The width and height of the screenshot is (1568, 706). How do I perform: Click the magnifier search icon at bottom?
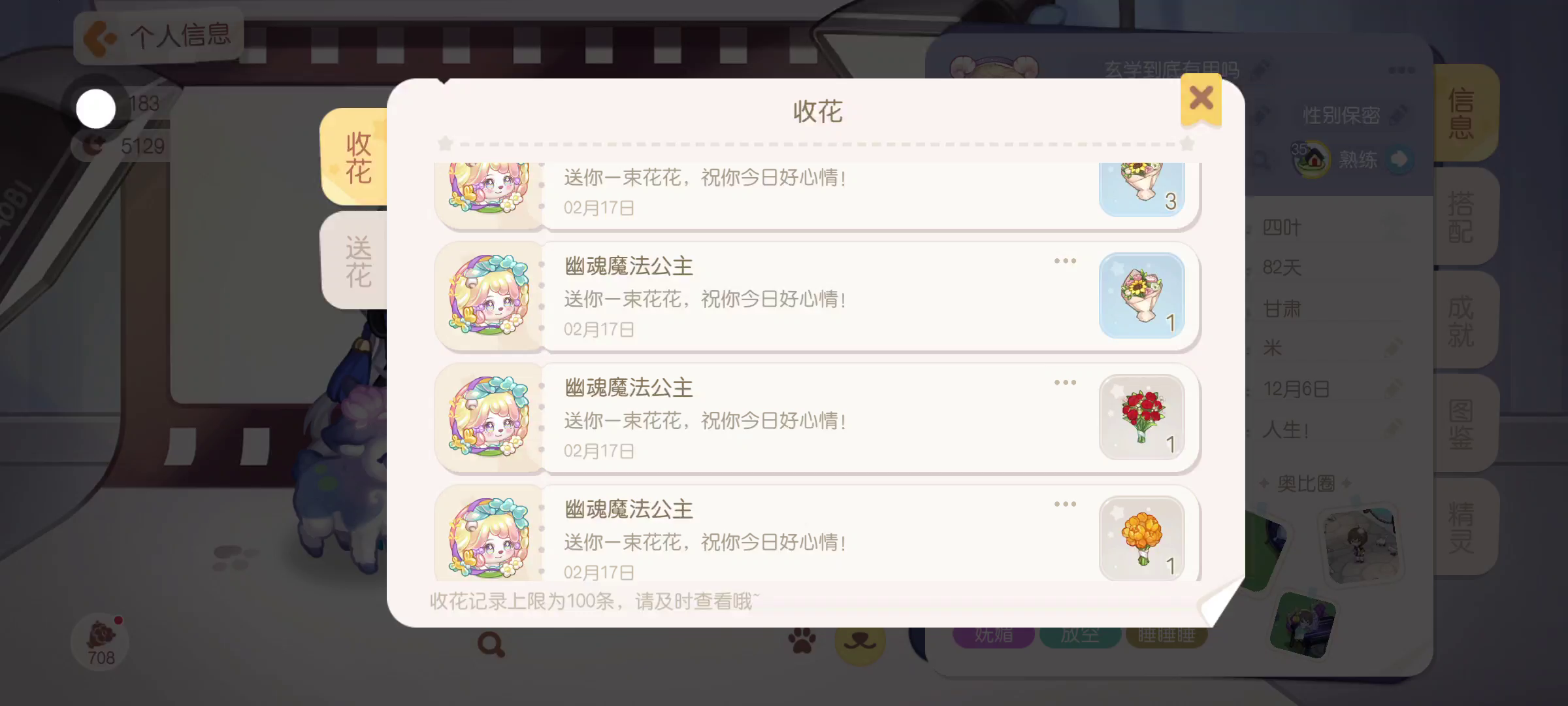click(491, 645)
